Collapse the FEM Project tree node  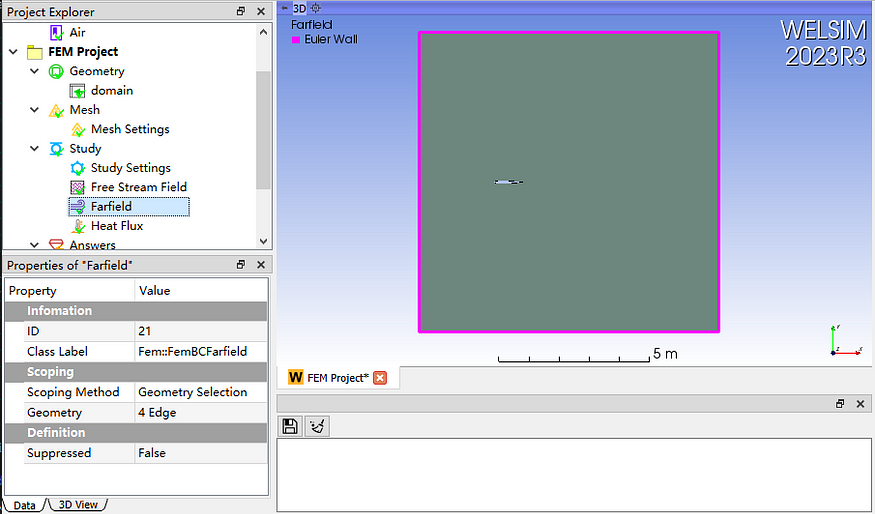(x=13, y=52)
